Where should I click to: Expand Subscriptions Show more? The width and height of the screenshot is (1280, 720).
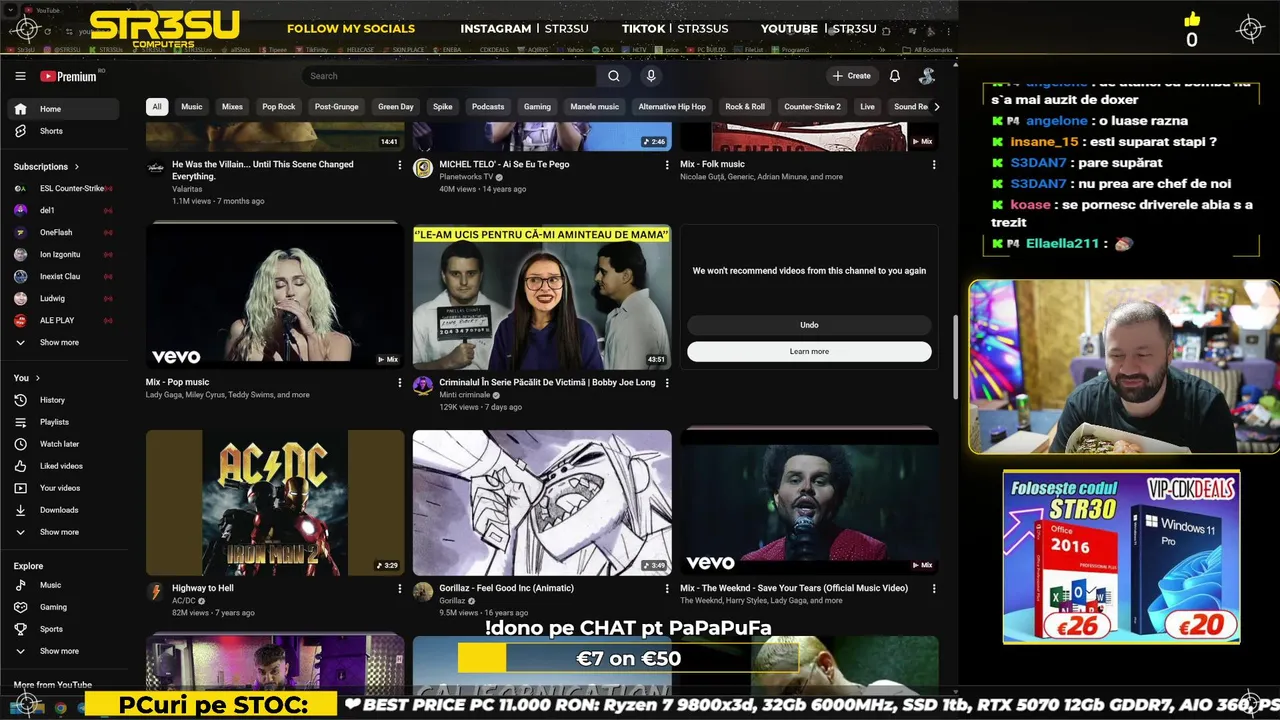tap(64, 342)
